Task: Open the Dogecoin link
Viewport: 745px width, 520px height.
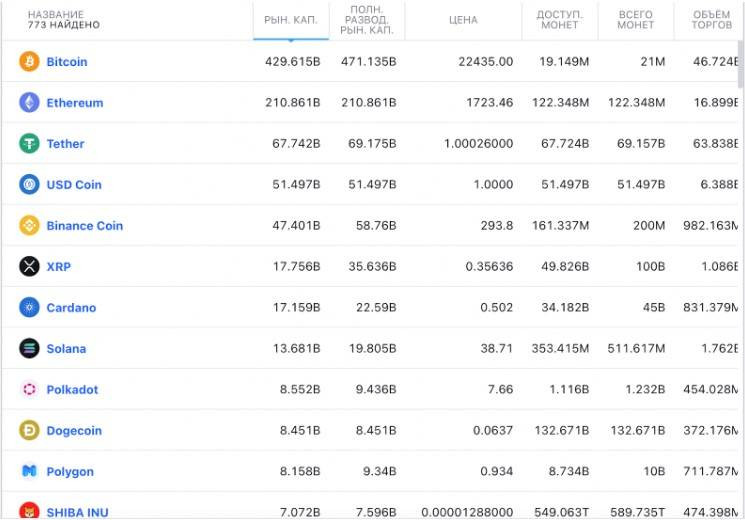Action: pyautogui.click(x=74, y=431)
